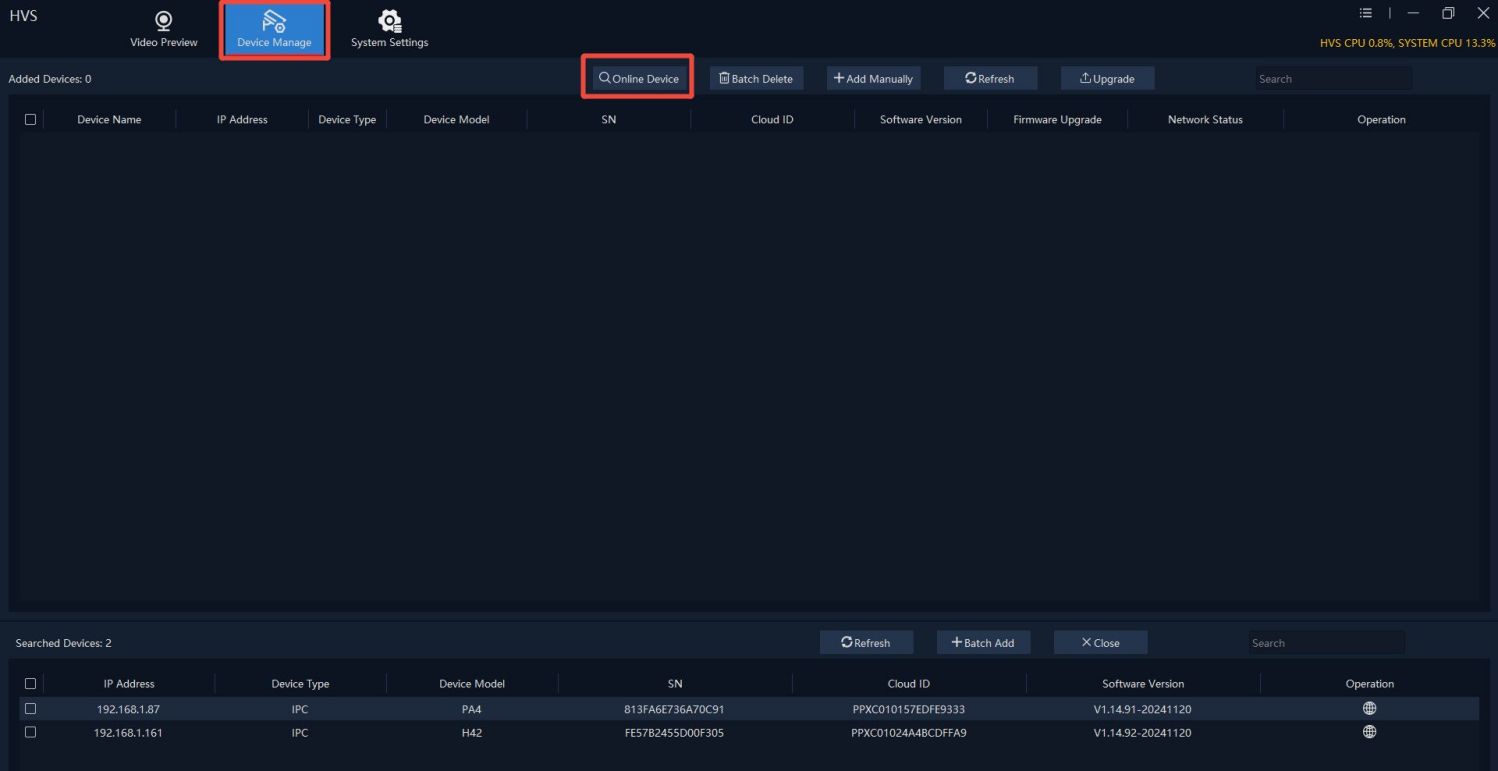Click the Add Manually button
This screenshot has height=771, width=1498.
coord(873,78)
